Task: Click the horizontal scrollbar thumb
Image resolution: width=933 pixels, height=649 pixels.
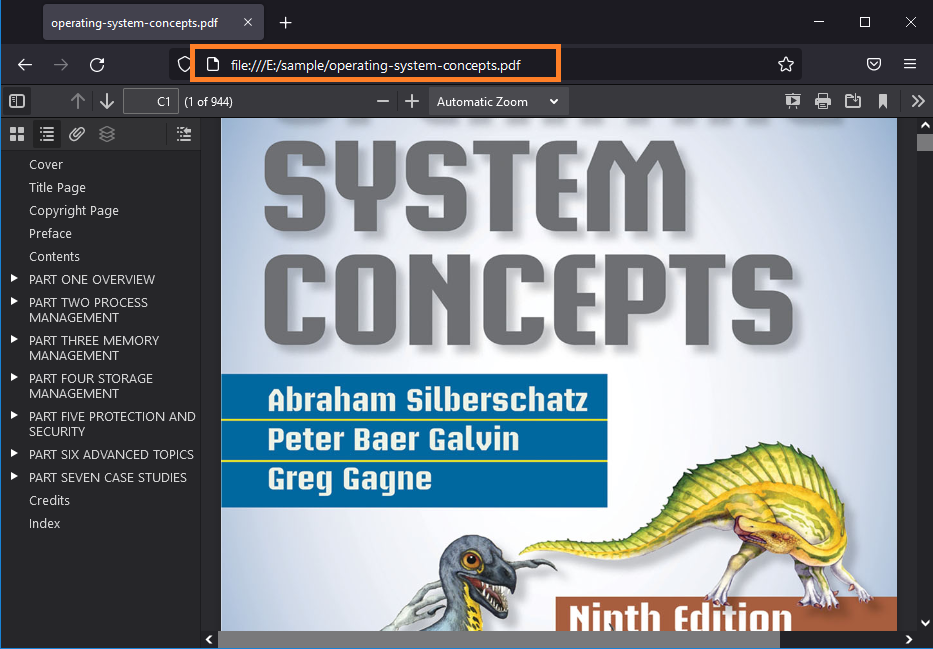Action: click(x=499, y=639)
